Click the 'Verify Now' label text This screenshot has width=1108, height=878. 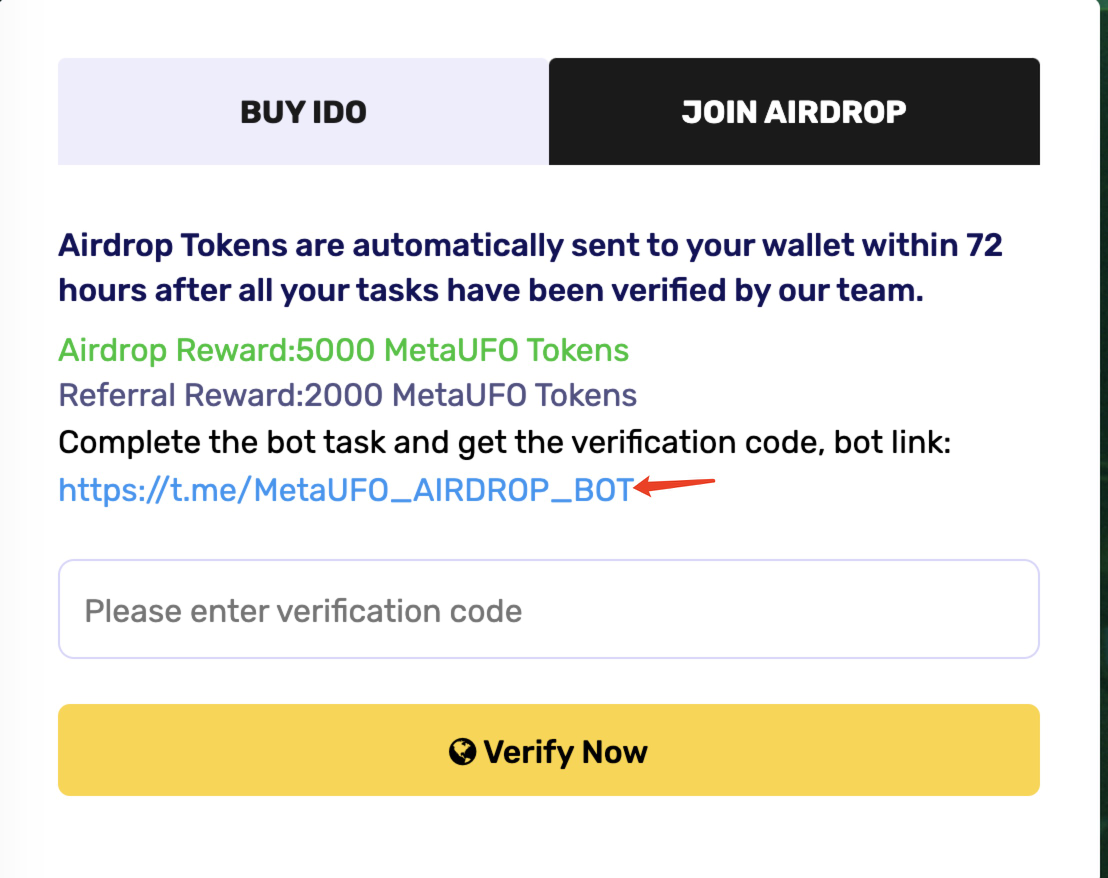pos(565,752)
